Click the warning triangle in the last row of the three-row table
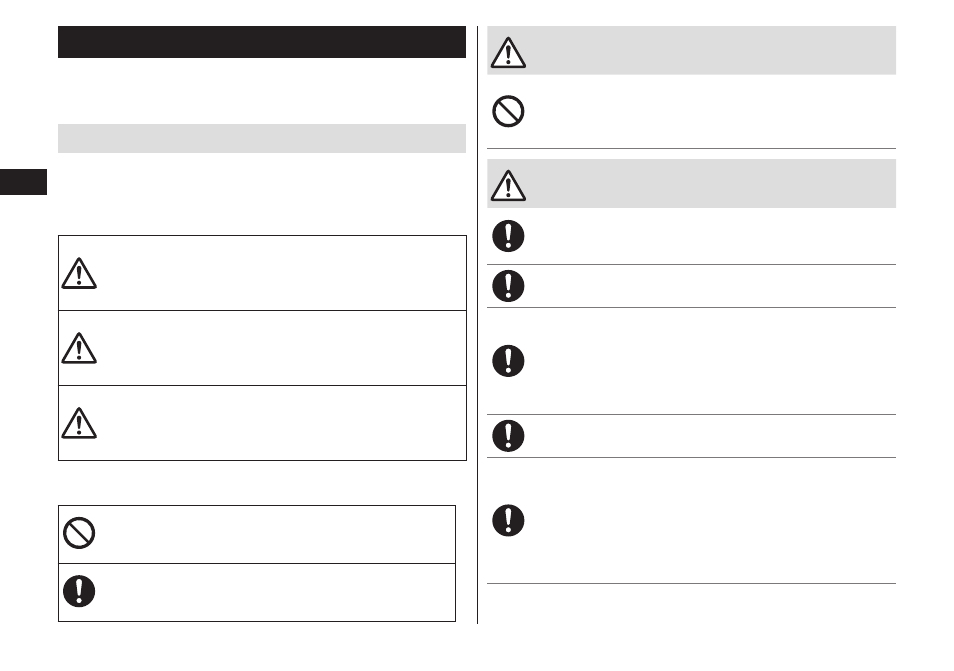 [79, 423]
